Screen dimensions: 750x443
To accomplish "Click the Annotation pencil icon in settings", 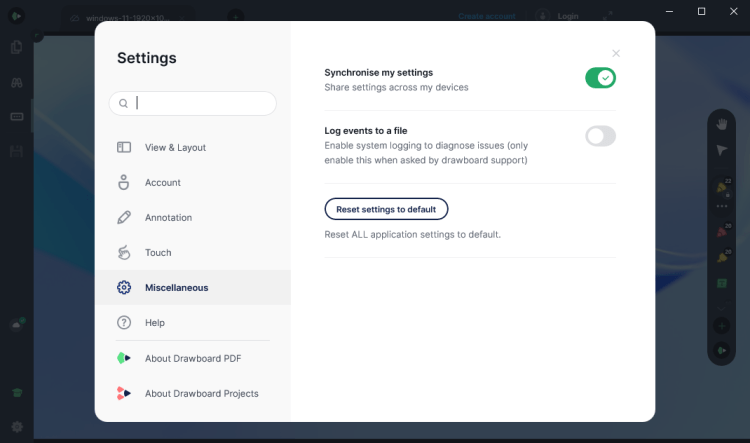I will pyautogui.click(x=124, y=217).
